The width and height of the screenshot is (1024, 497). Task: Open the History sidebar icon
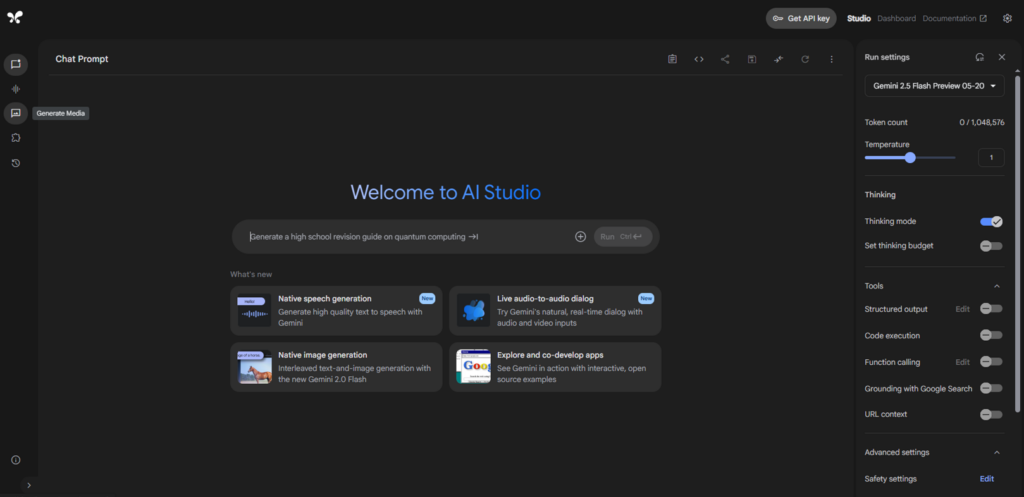[16, 163]
